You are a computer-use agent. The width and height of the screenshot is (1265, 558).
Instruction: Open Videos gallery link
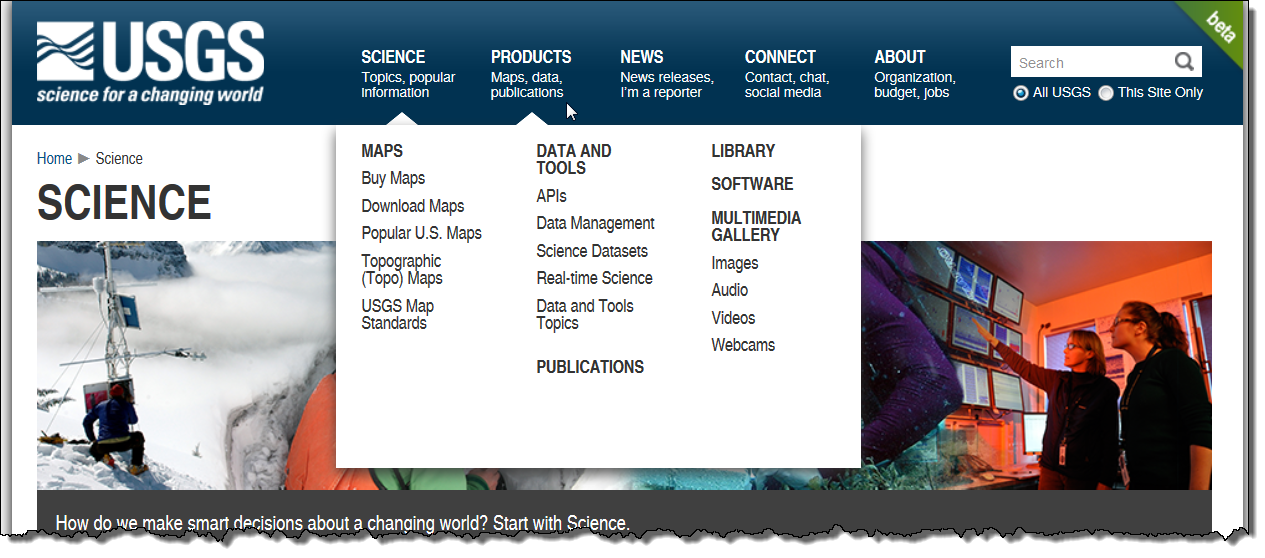coord(733,318)
